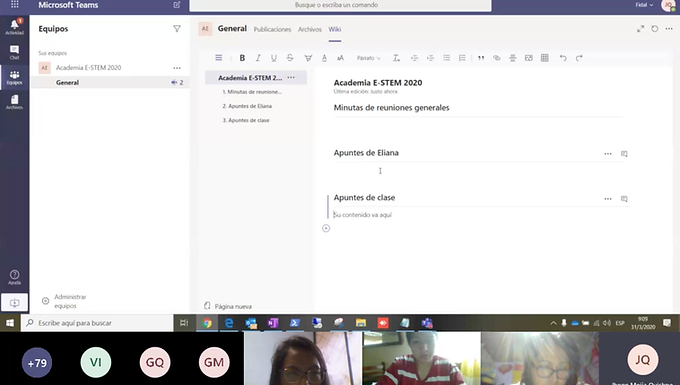Open the Windows Start menu
This screenshot has width=680, height=385.
(10, 323)
